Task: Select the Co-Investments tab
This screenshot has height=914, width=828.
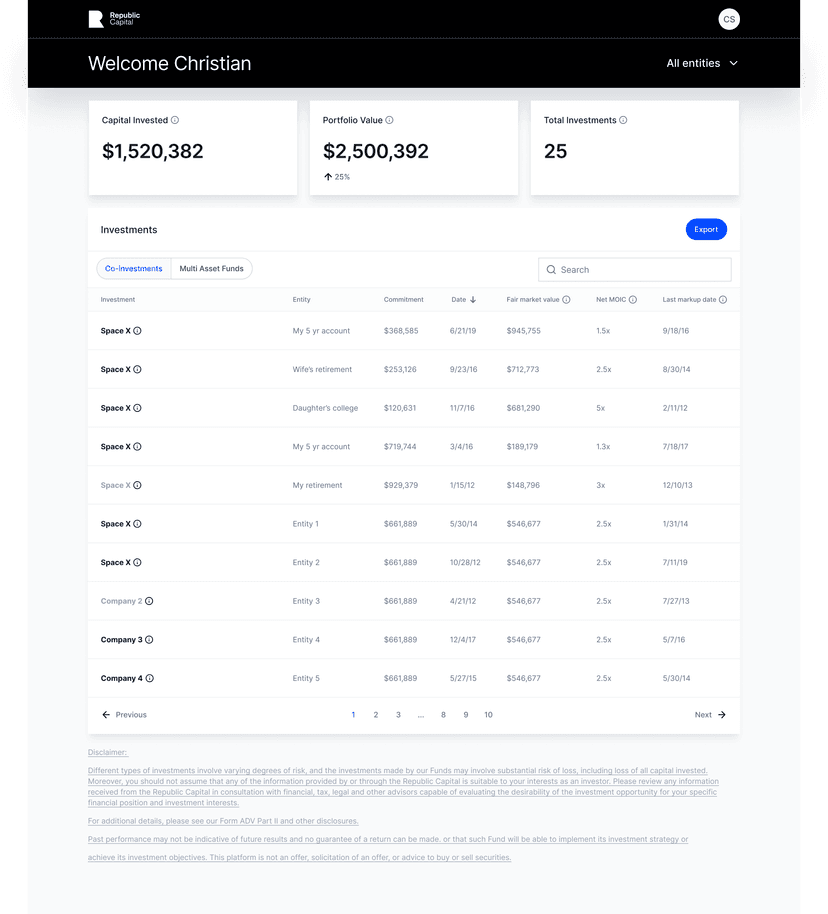Action: (134, 269)
